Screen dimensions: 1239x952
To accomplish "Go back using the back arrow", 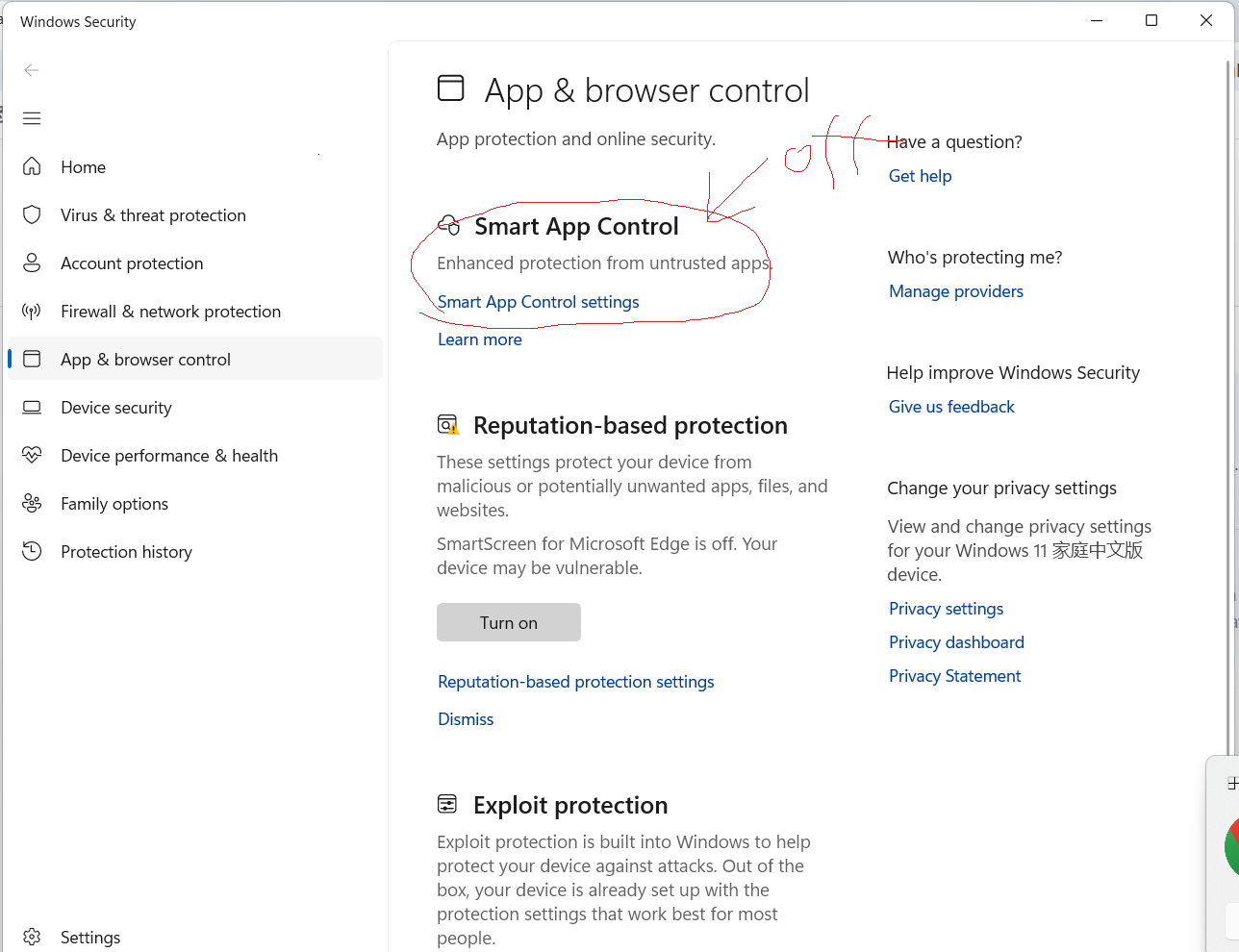I will (32, 70).
